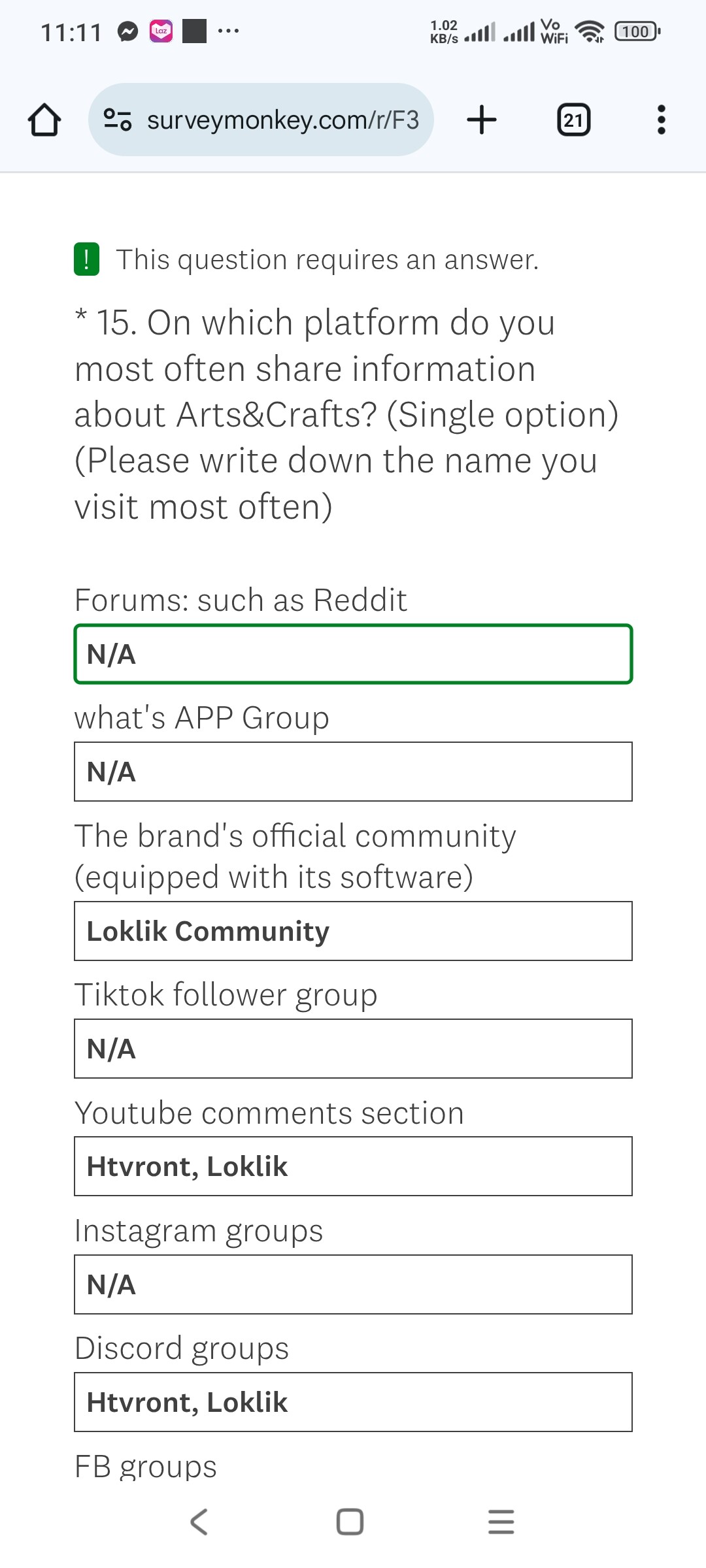Tap the Lazada notification icon
706x1568 pixels.
pyautogui.click(x=161, y=31)
